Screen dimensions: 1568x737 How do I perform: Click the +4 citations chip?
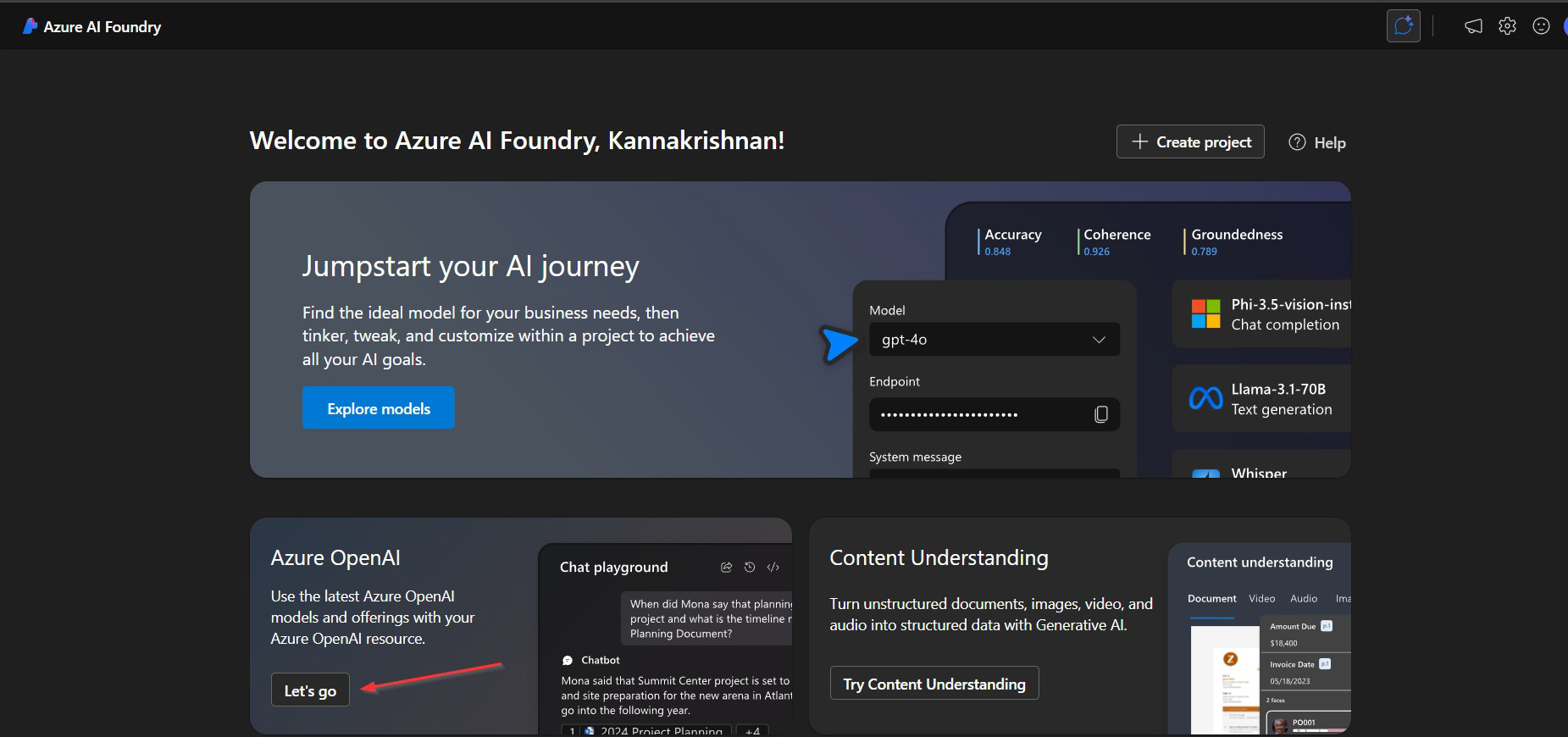[x=752, y=730]
